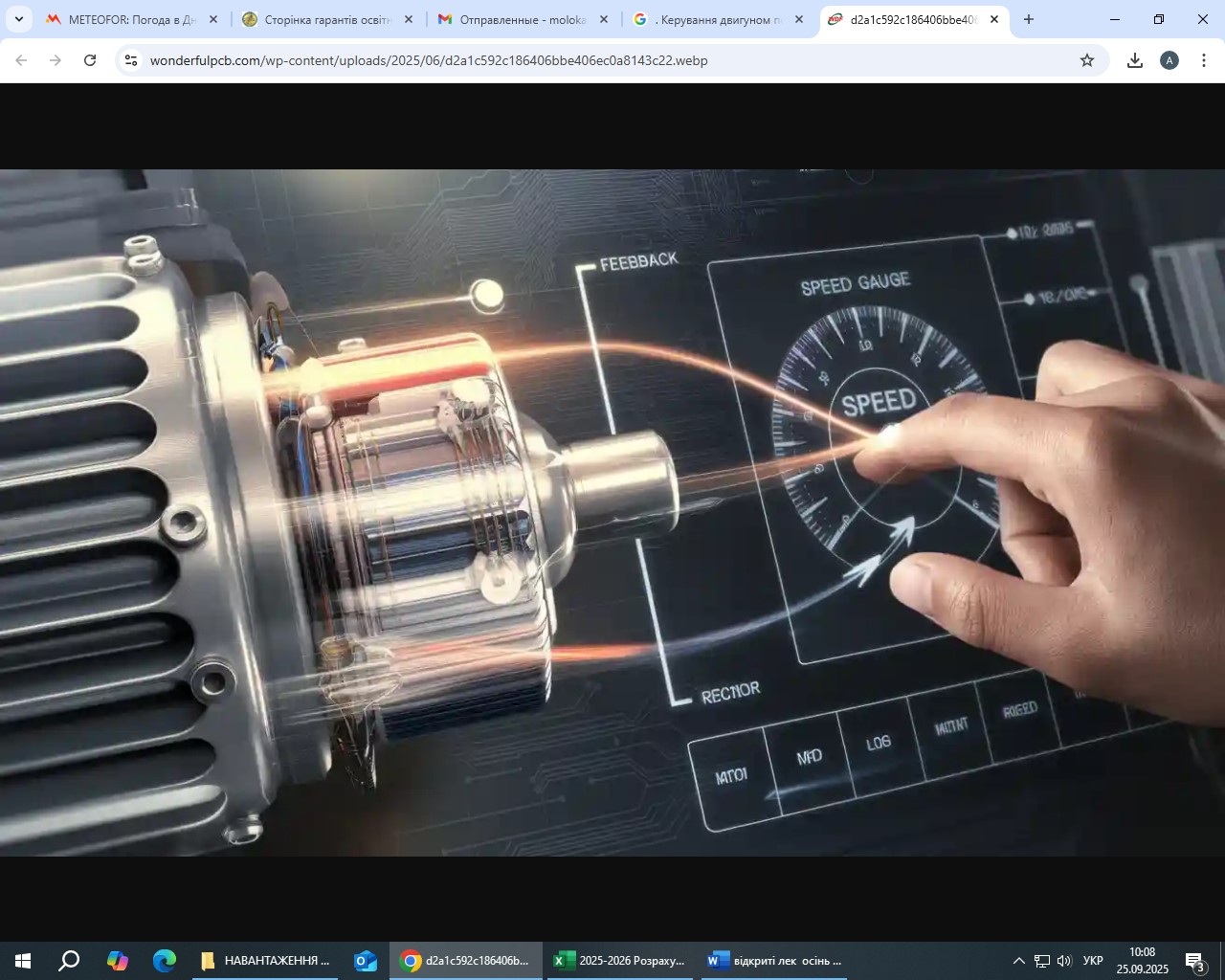Open the Chrome downloads icon
This screenshot has width=1225, height=980.
tap(1135, 60)
